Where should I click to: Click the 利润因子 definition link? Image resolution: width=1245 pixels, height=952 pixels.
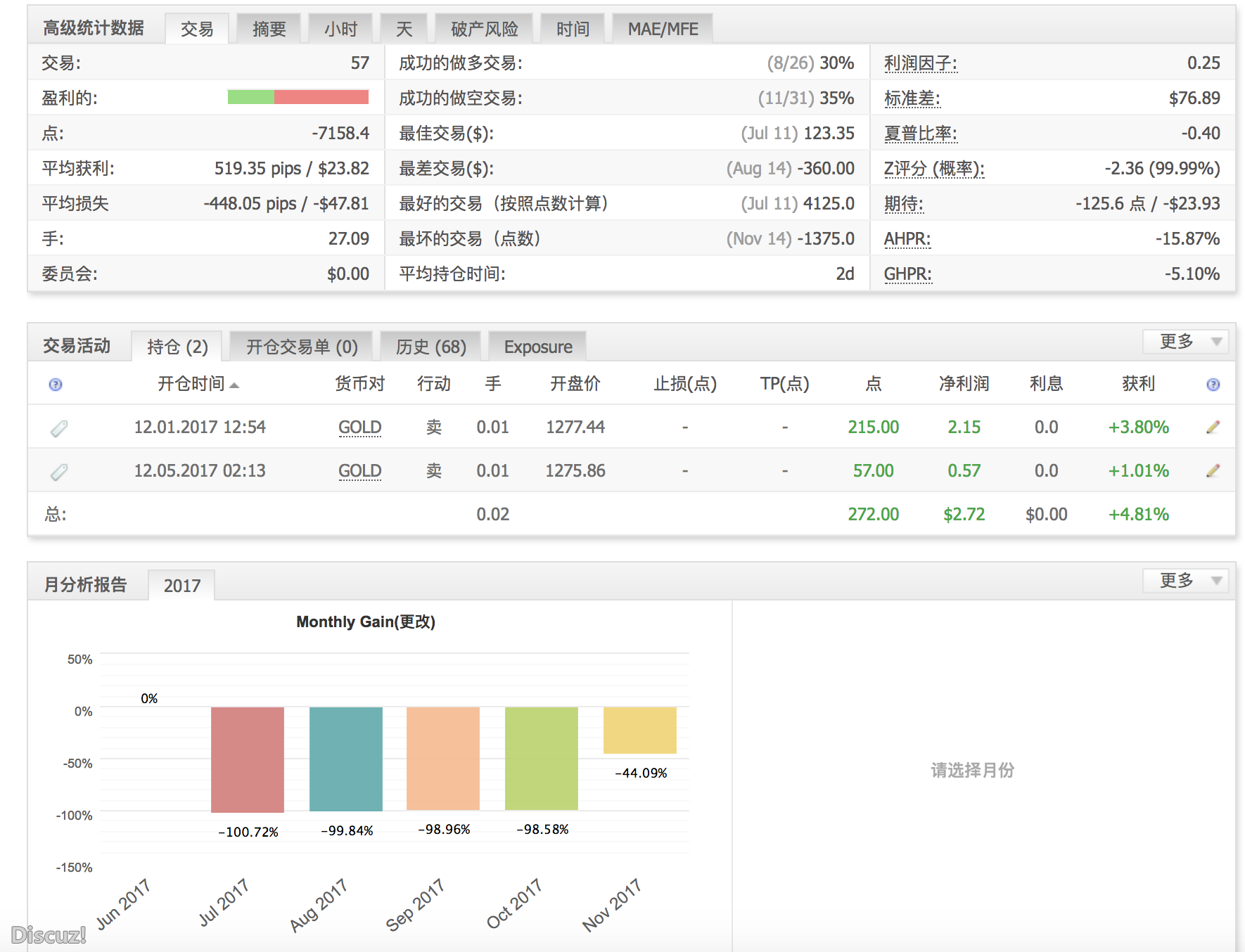(920, 63)
